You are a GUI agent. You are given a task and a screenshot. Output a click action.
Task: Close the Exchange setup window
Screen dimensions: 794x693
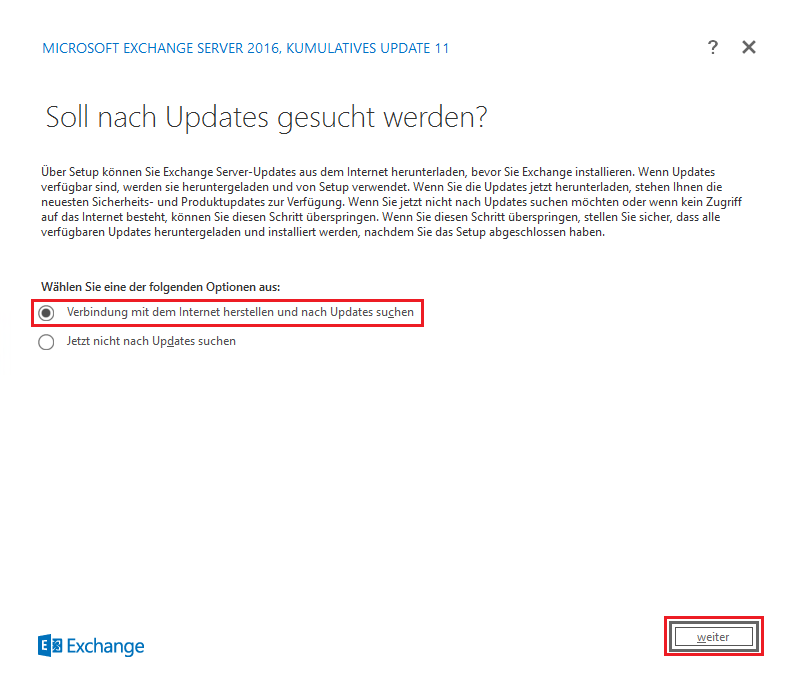point(749,47)
